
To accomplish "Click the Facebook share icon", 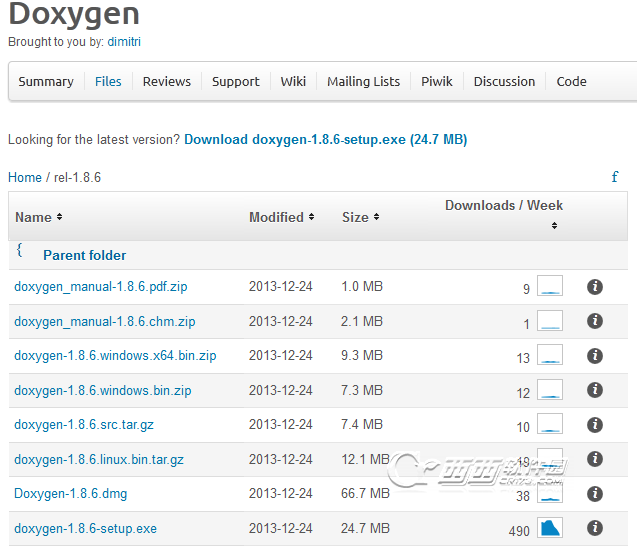I will pos(615,177).
